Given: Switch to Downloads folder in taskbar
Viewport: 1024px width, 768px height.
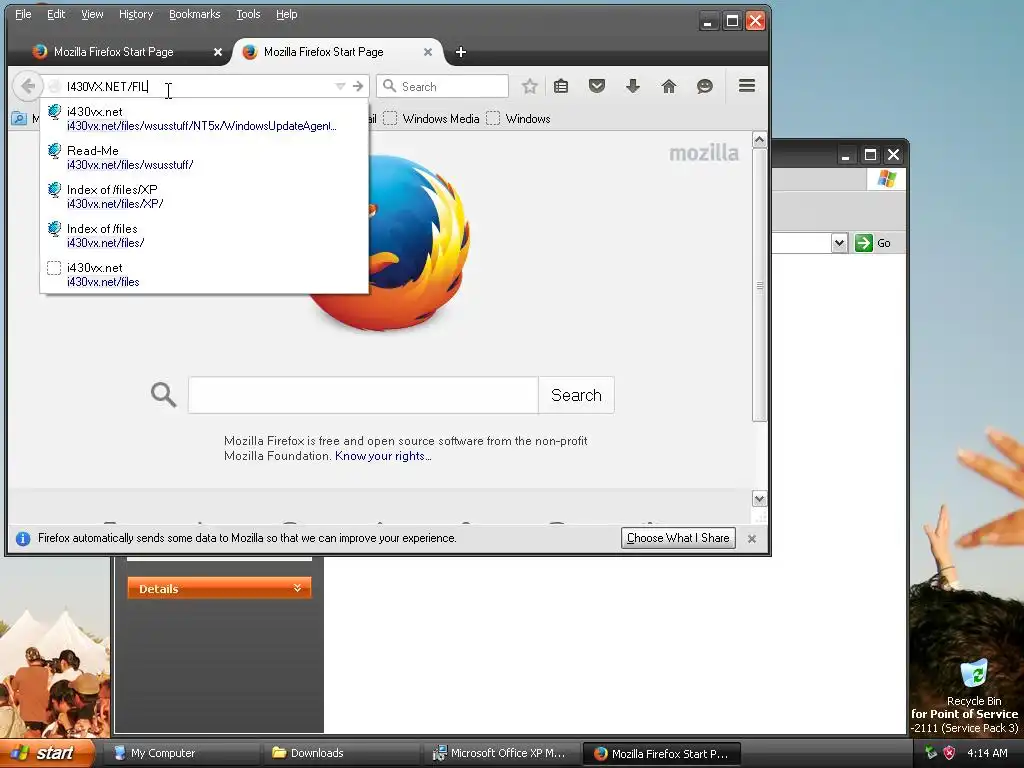Looking at the screenshot, I should [x=340, y=753].
